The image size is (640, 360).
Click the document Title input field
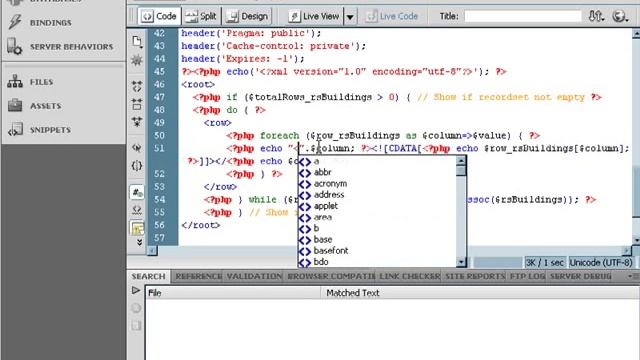523,16
